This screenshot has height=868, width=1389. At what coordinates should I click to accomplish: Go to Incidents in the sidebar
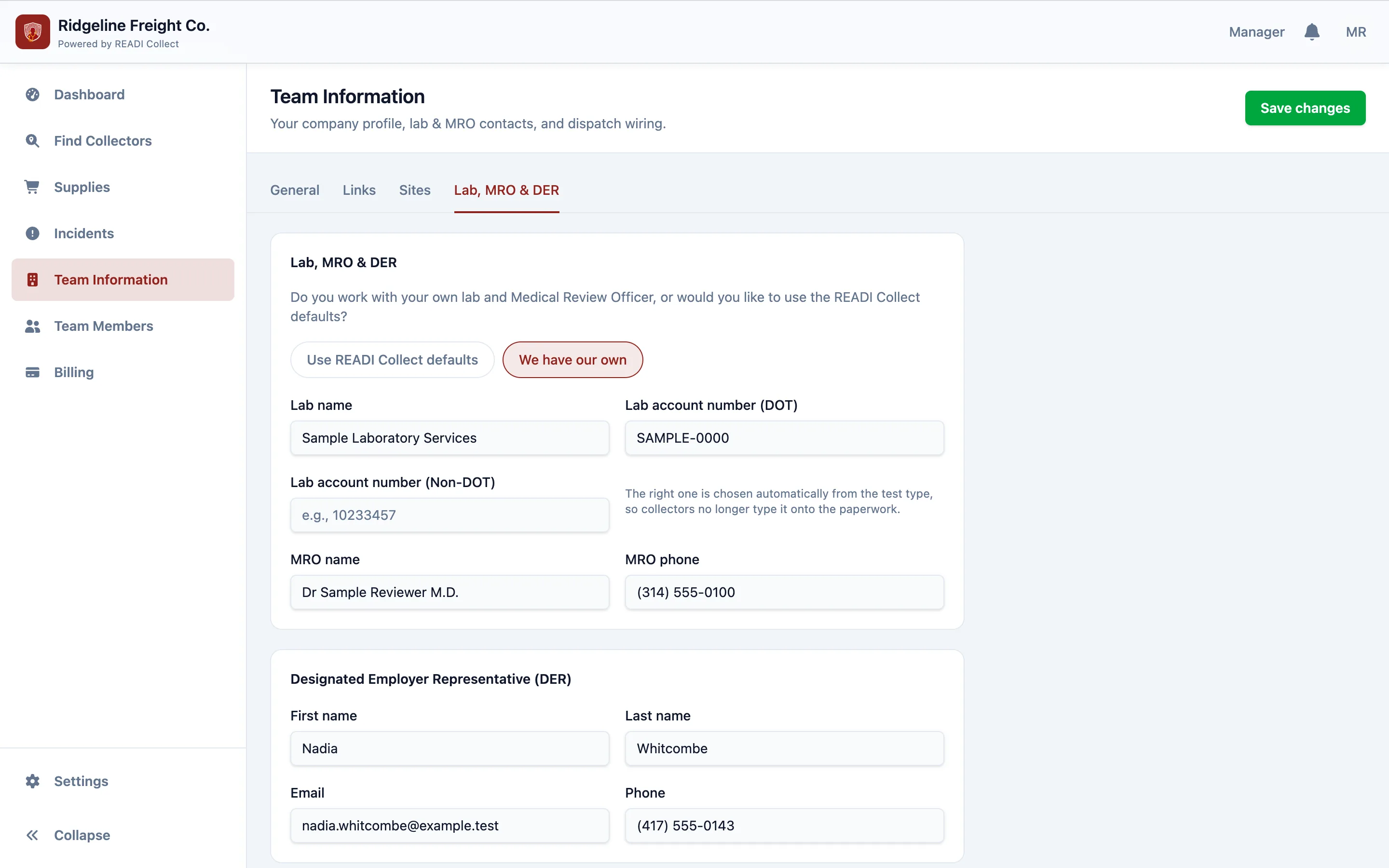point(123,234)
